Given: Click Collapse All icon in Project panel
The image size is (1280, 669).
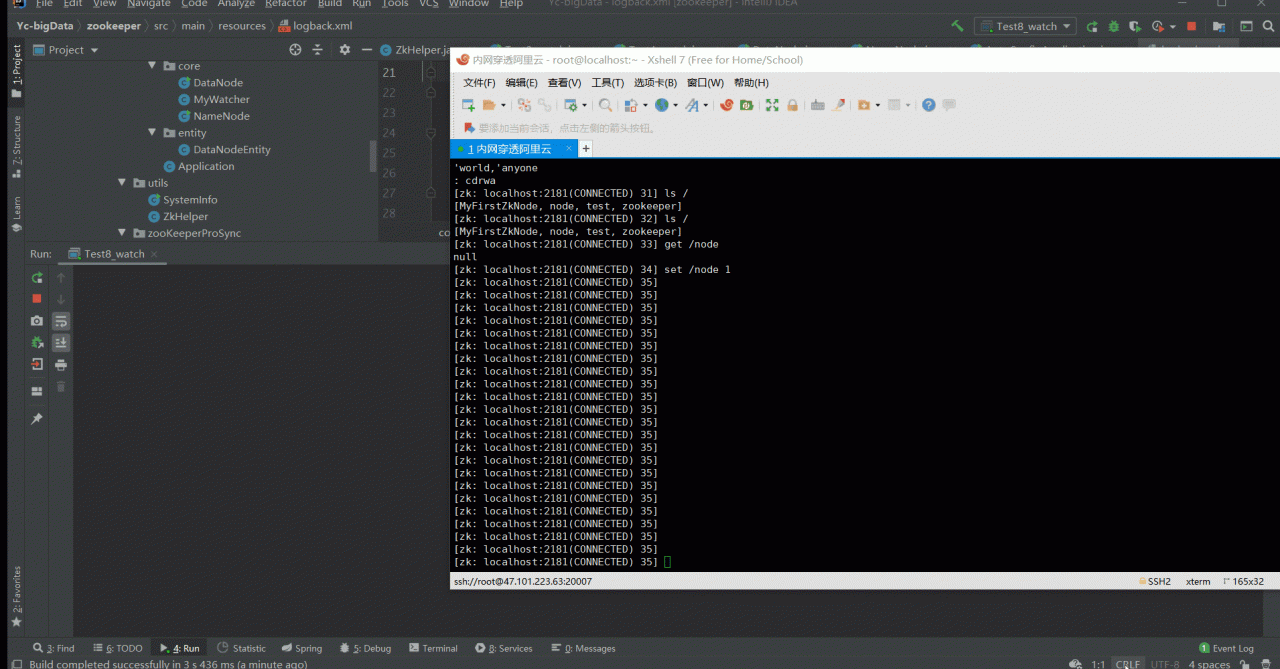Looking at the screenshot, I should pyautogui.click(x=318, y=49).
